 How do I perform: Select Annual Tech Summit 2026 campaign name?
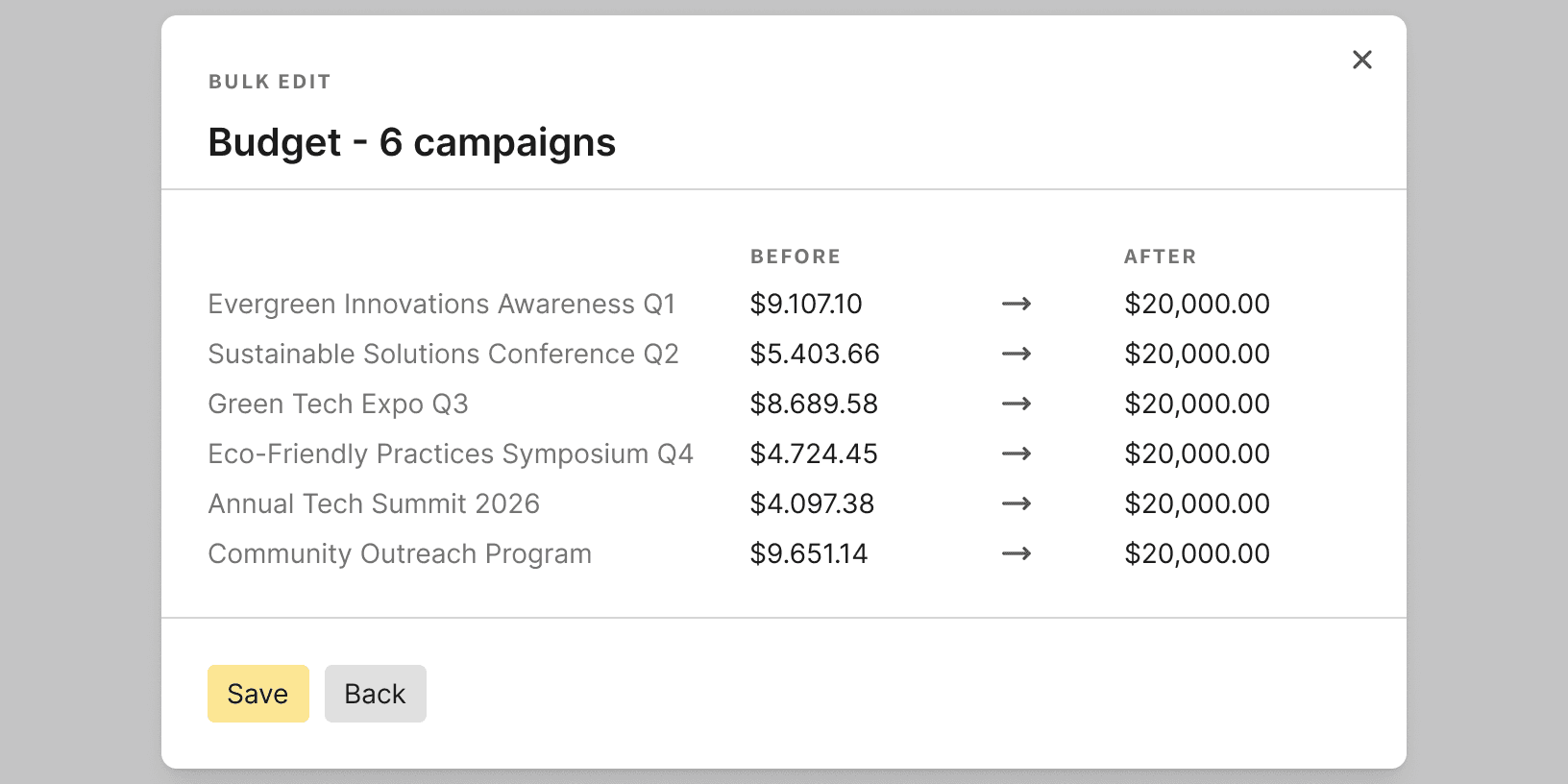(374, 503)
